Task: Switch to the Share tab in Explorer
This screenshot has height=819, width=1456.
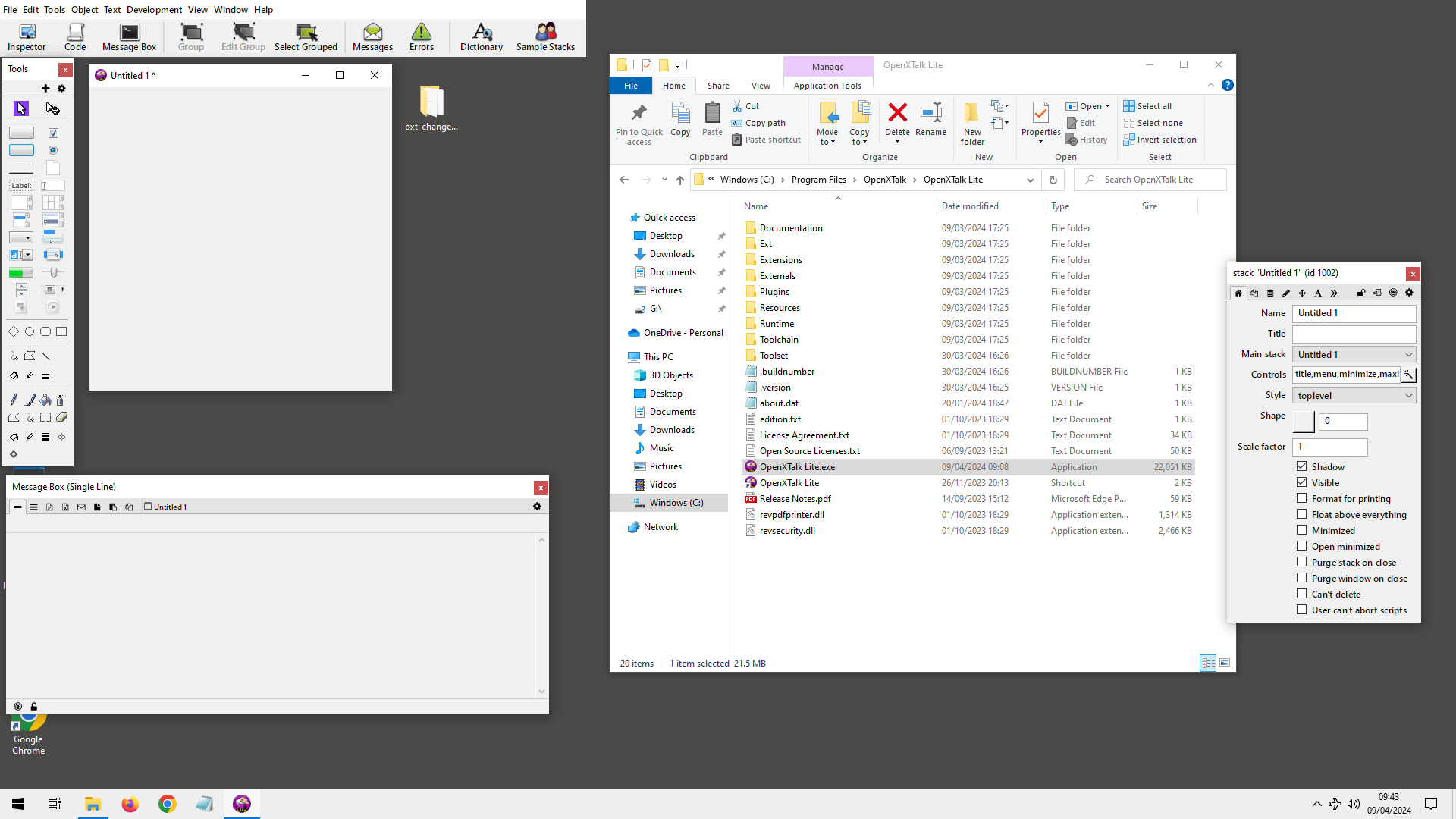Action: click(718, 86)
